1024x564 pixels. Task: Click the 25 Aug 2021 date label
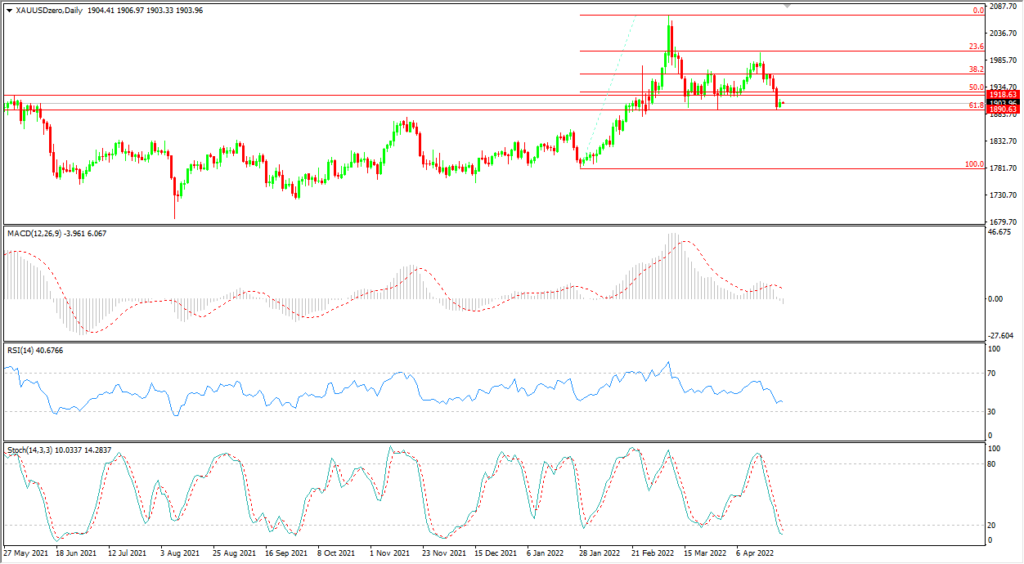233,553
